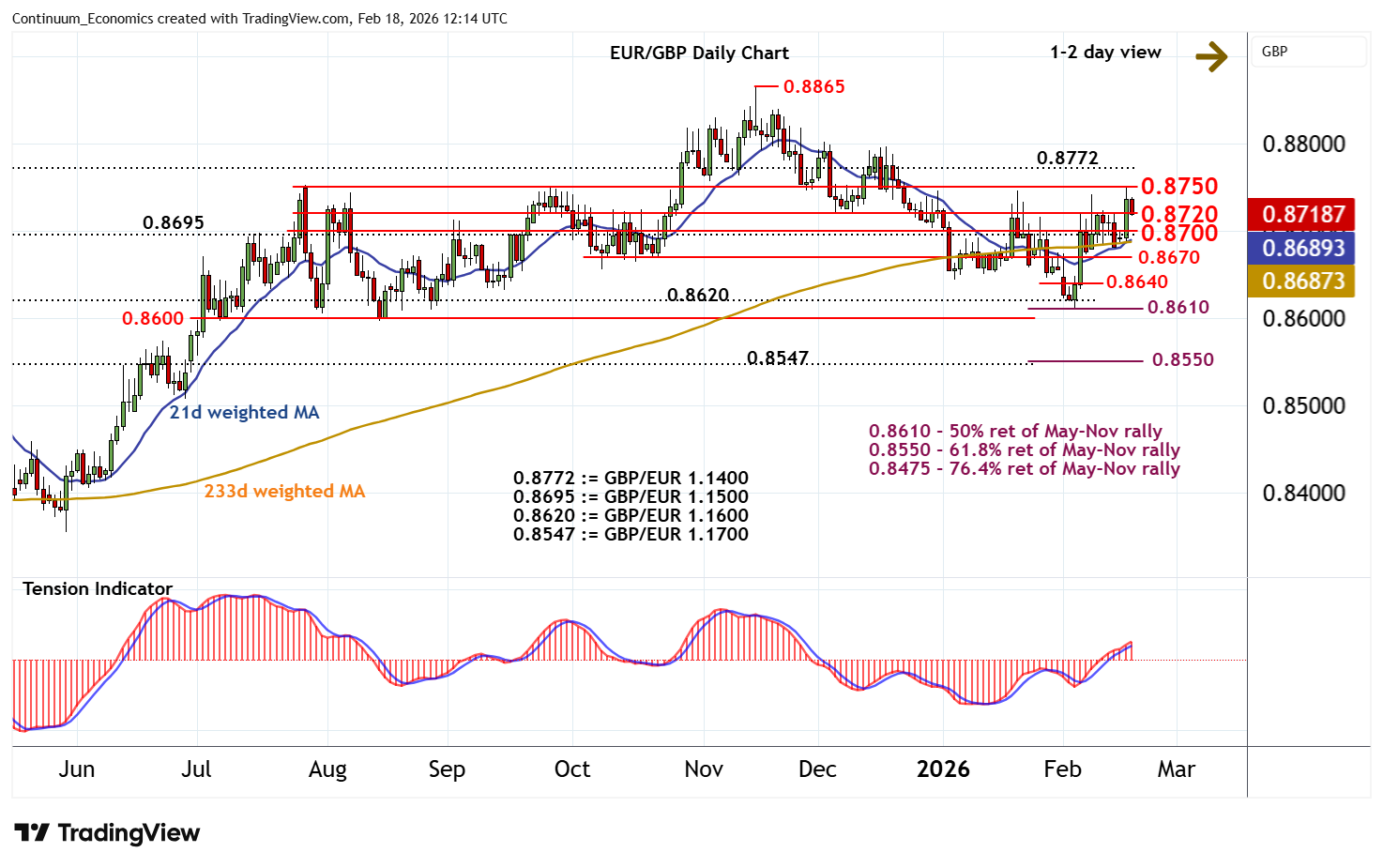This screenshot has height=868, width=1383.
Task: Click the 21d weighted MA label
Action: tap(244, 412)
